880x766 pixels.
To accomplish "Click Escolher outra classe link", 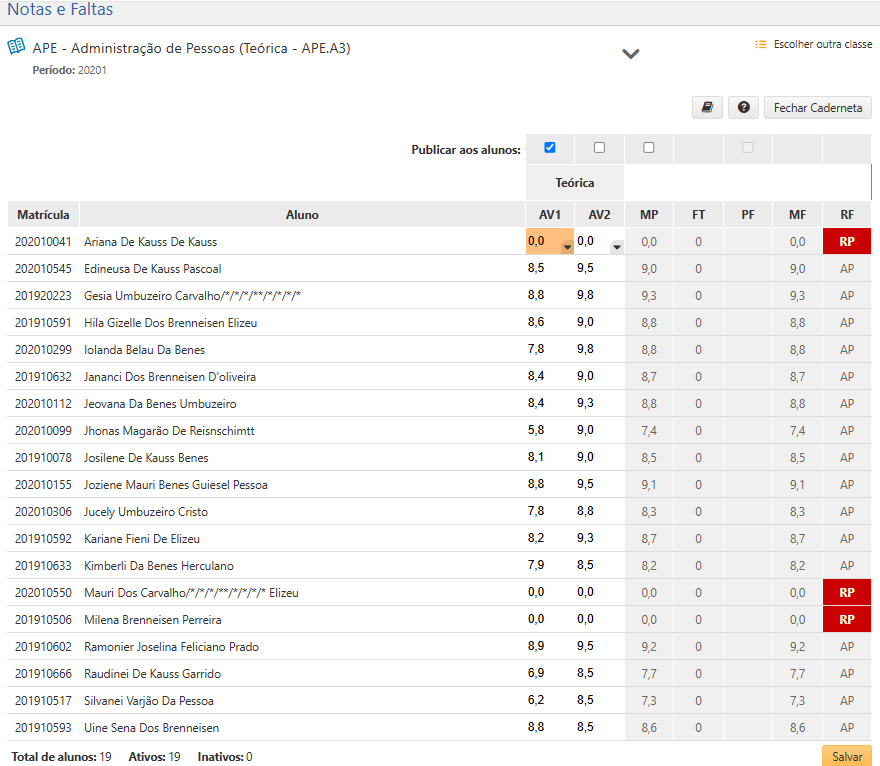I will [822, 45].
